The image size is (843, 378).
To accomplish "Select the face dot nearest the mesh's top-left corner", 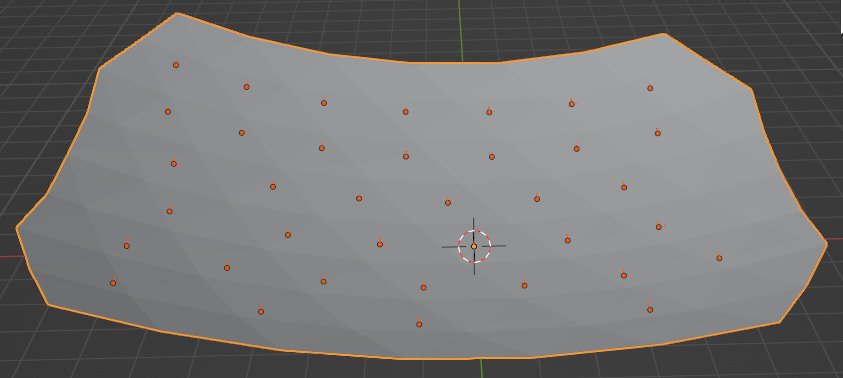I will click(176, 65).
